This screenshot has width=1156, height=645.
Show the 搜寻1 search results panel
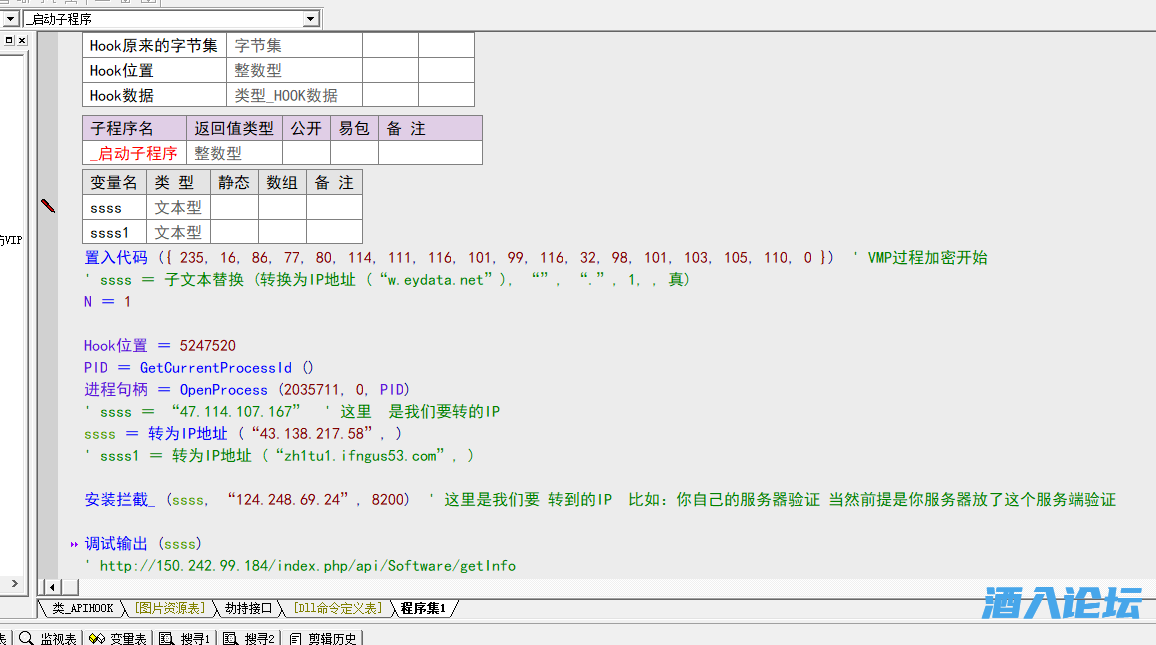tap(185, 638)
